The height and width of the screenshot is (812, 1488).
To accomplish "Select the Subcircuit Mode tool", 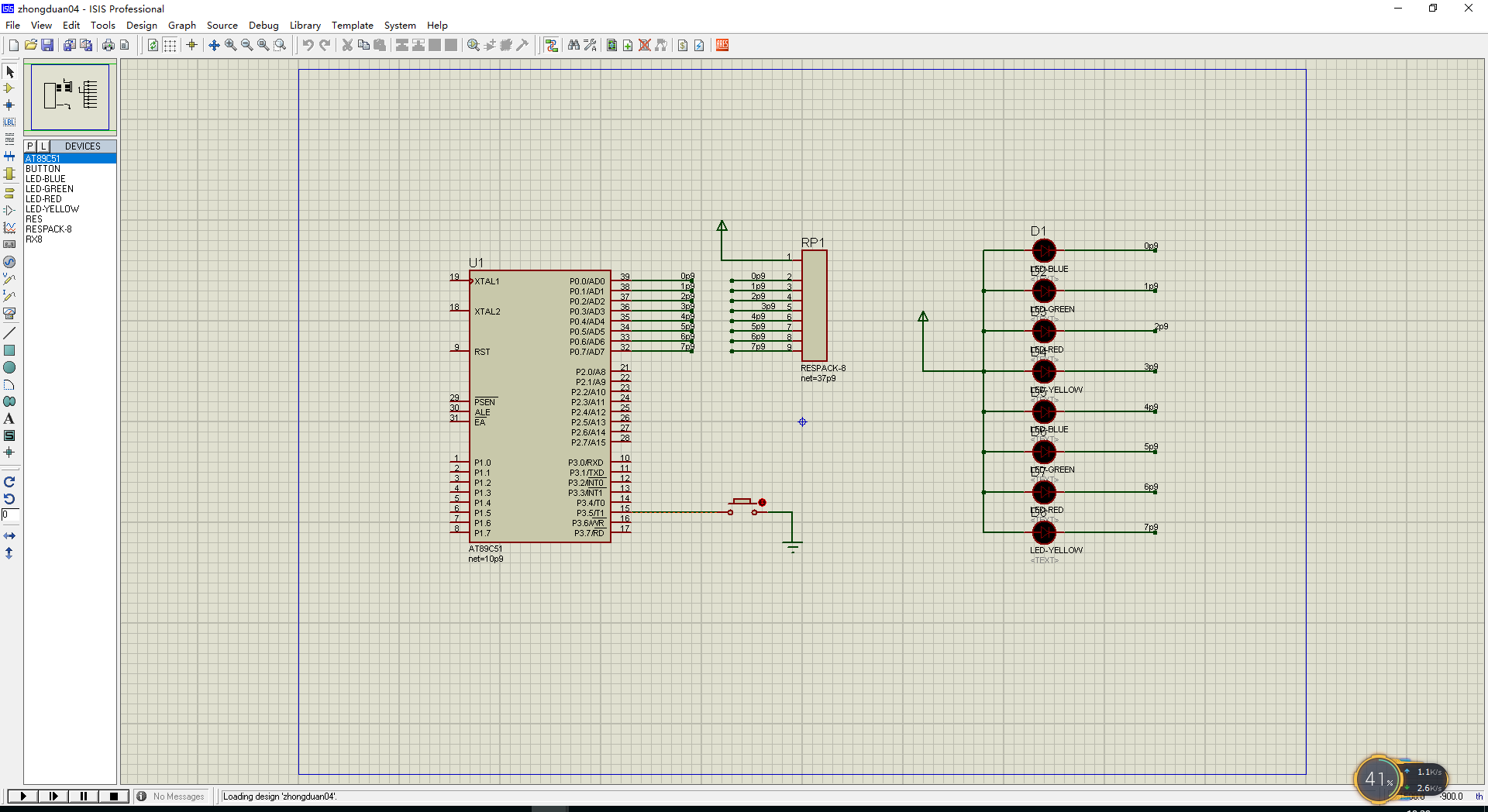I will coord(9,174).
